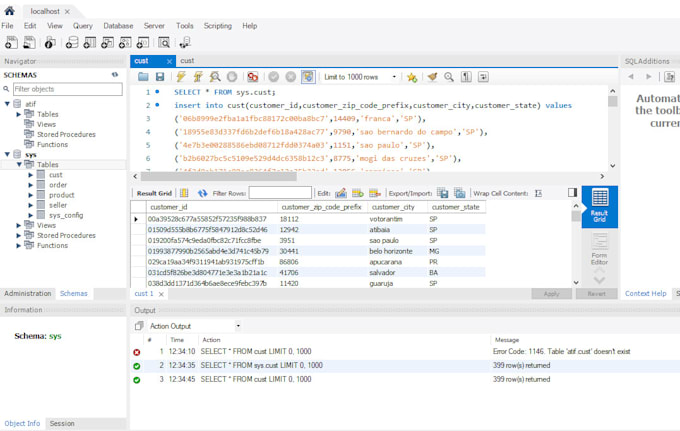Refresh result grid data icon

(x=202, y=193)
